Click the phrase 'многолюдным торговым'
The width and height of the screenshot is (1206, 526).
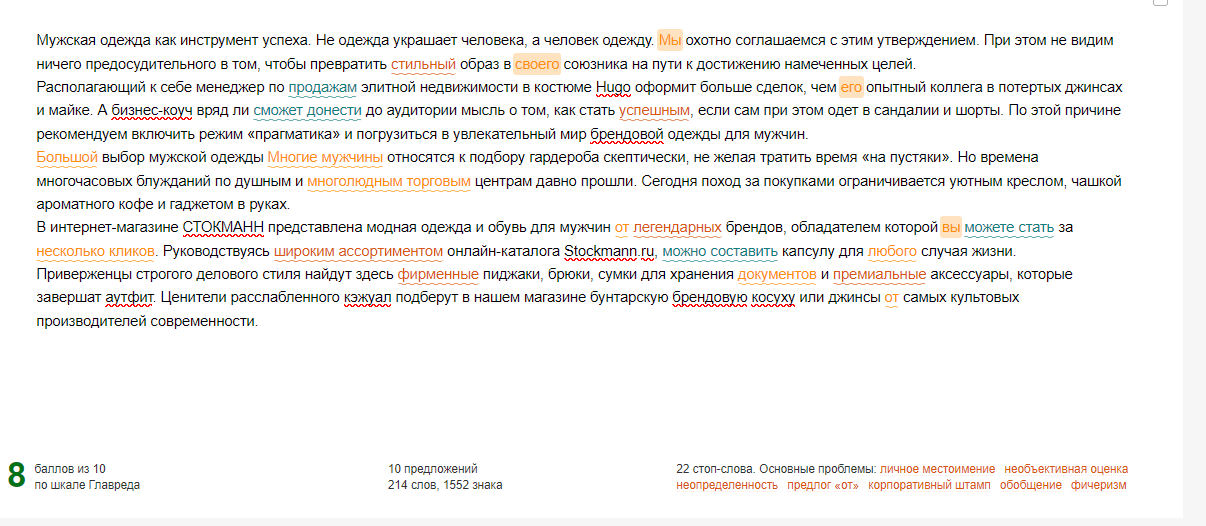click(389, 182)
